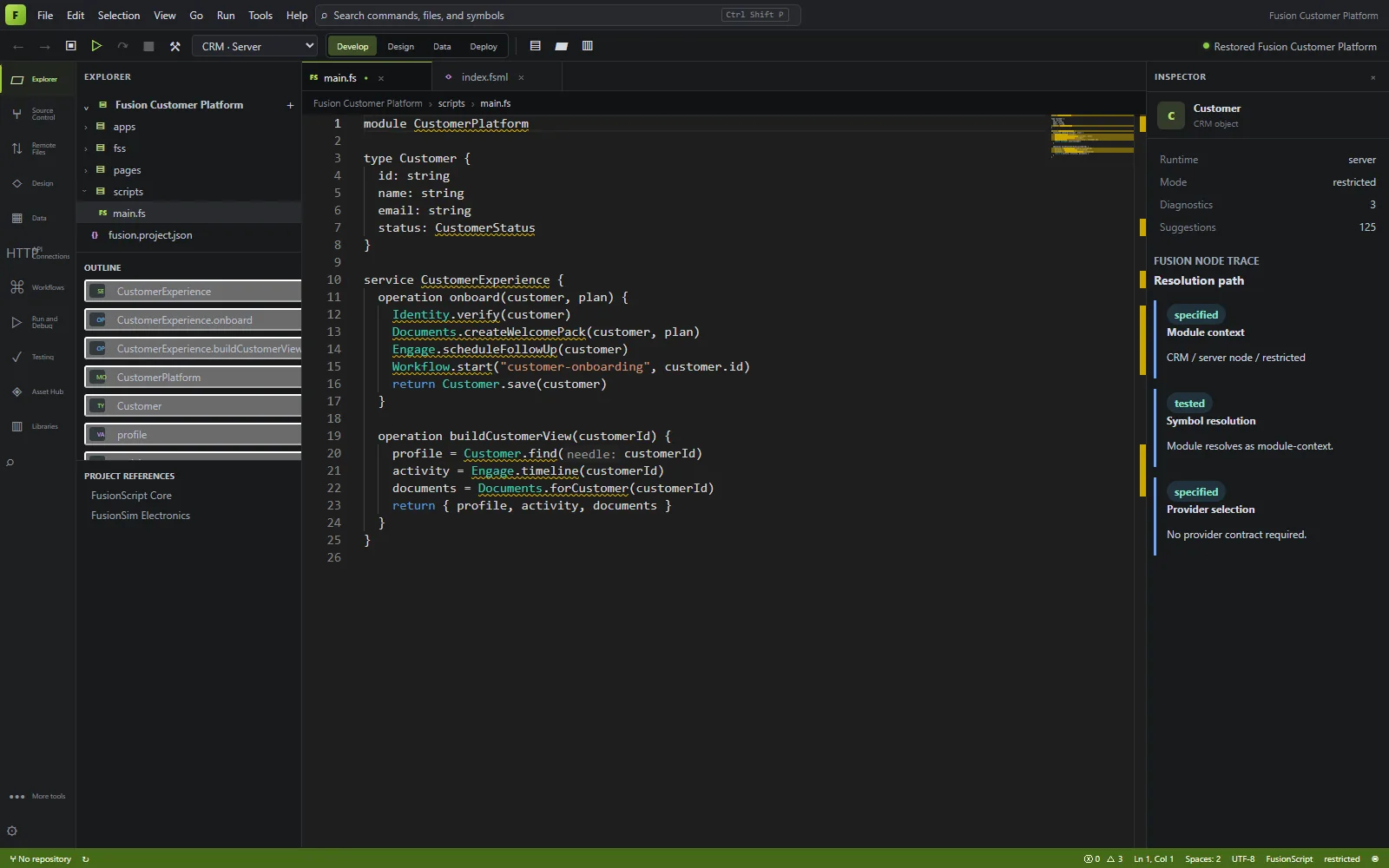Viewport: 1389px width, 868px height.
Task: Open the Design view in activity bar
Action: point(37,184)
